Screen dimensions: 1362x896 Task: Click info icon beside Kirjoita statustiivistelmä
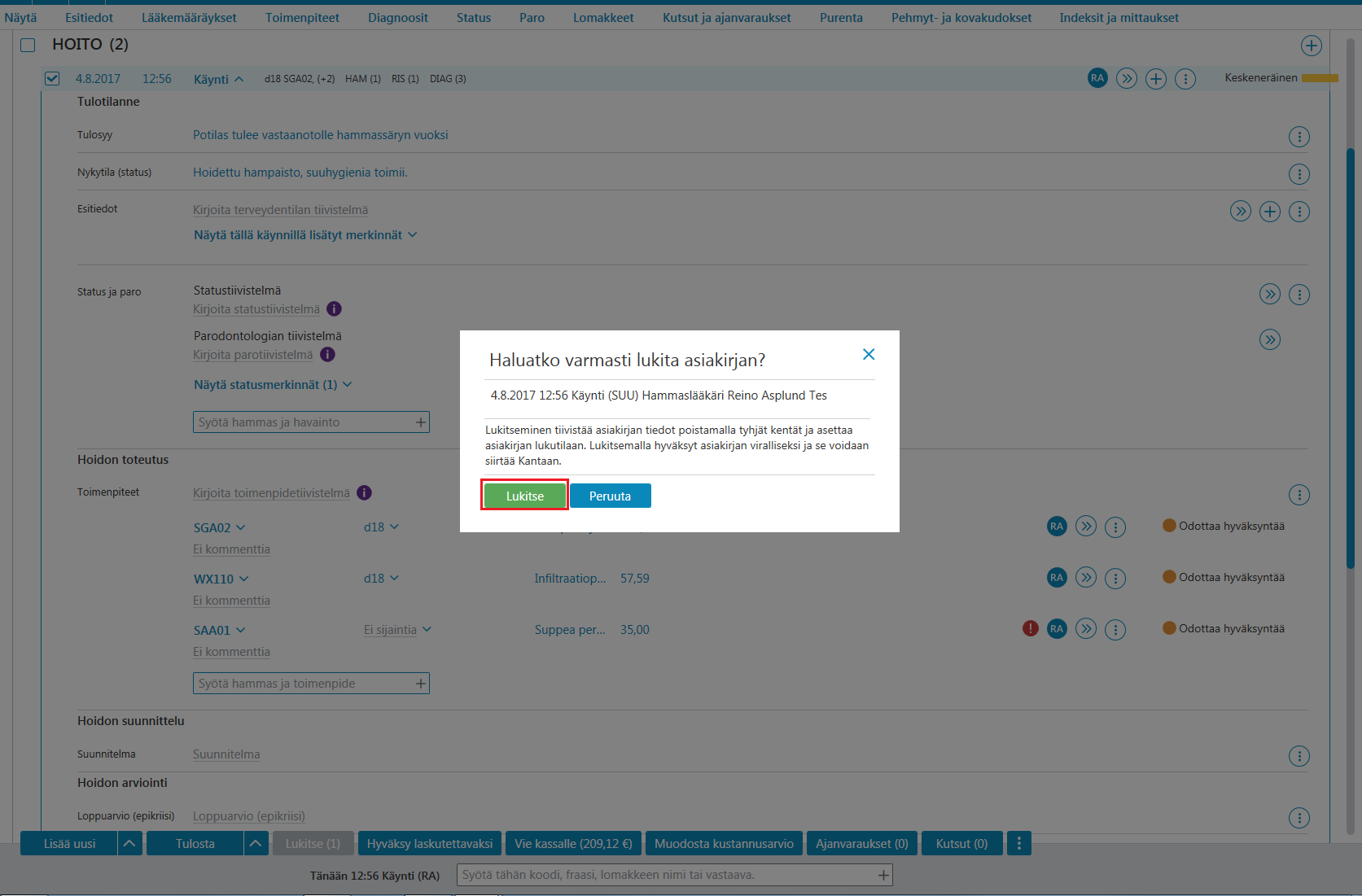click(334, 308)
